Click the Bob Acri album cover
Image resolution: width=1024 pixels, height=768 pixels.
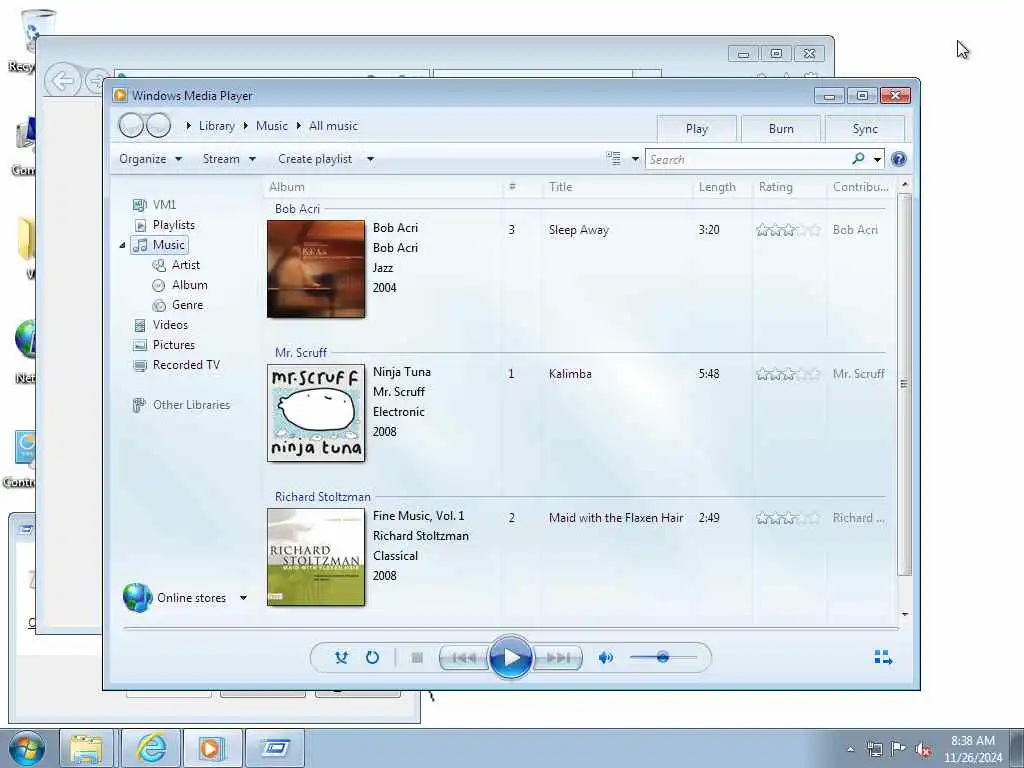click(316, 269)
